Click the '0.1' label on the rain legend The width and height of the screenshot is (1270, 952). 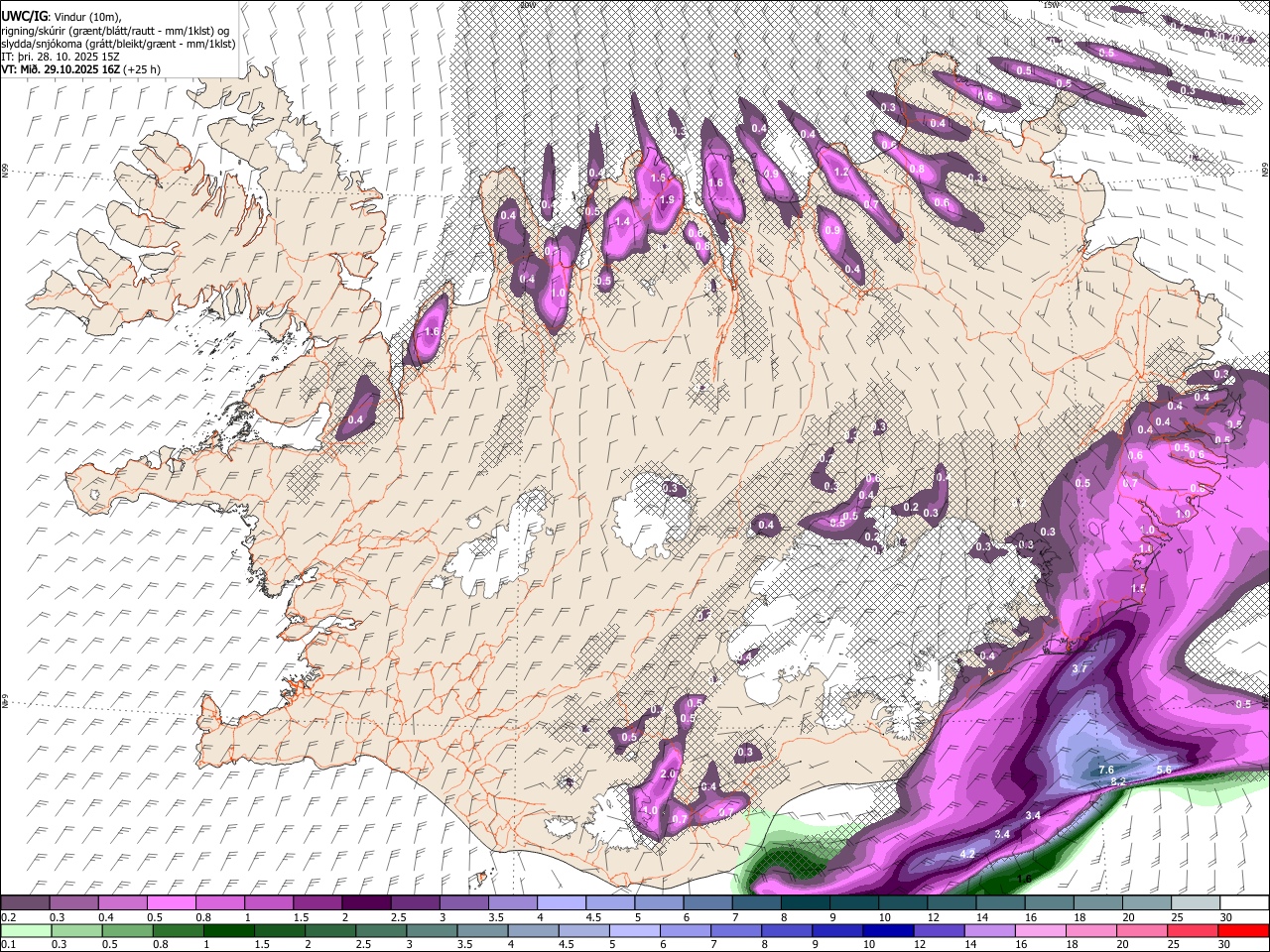[x=8, y=944]
